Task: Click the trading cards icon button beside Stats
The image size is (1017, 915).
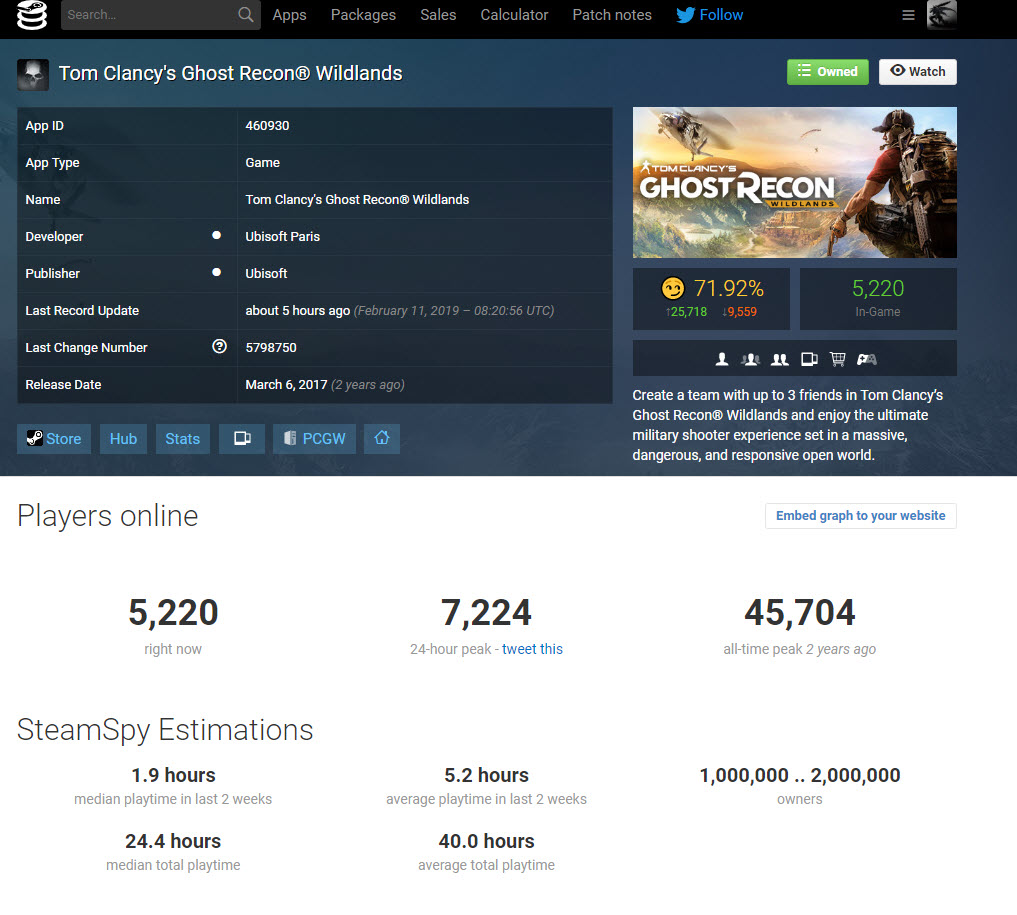Action: (242, 439)
